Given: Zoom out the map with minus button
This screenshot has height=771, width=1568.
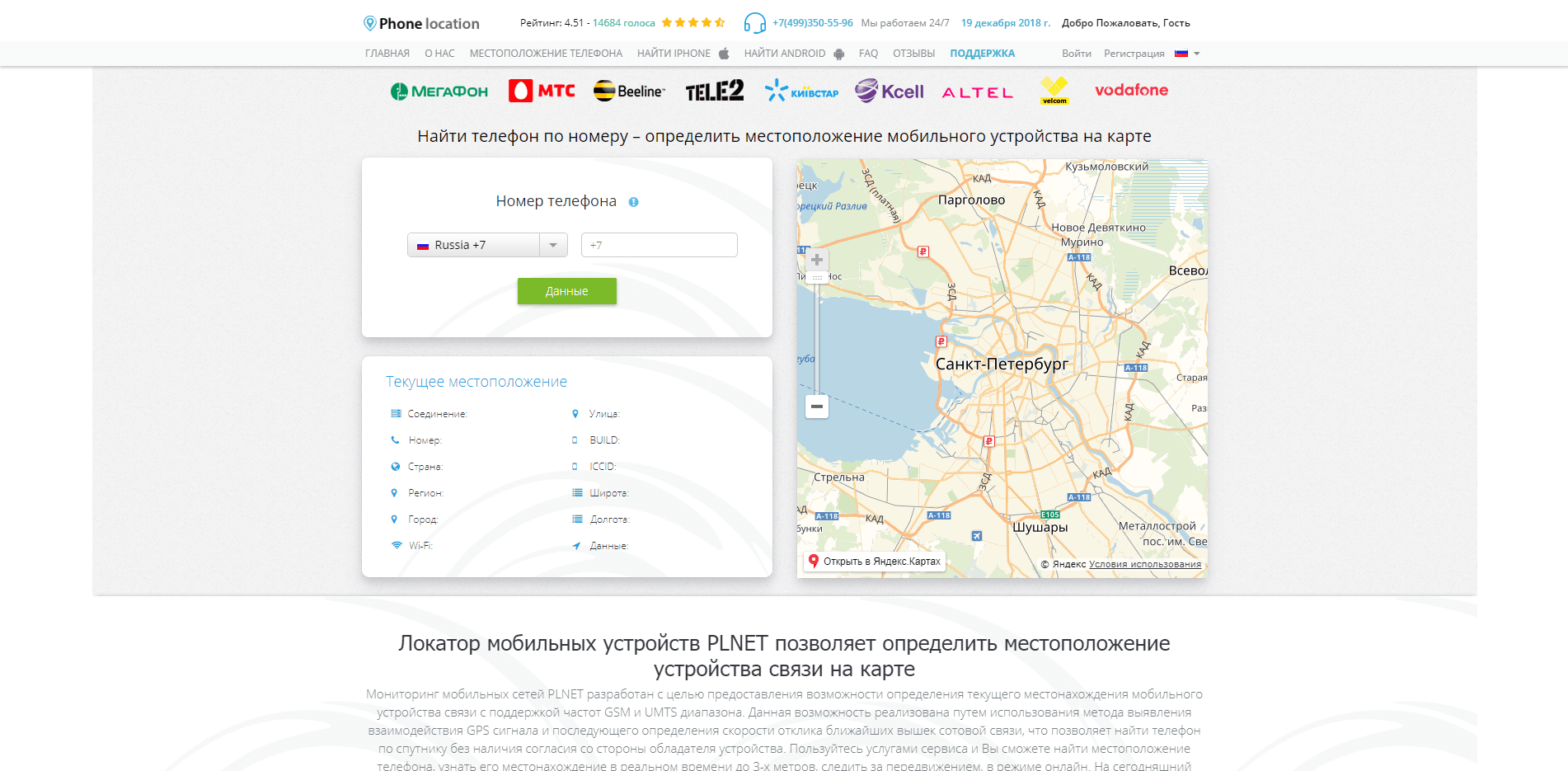Looking at the screenshot, I should pos(817,407).
